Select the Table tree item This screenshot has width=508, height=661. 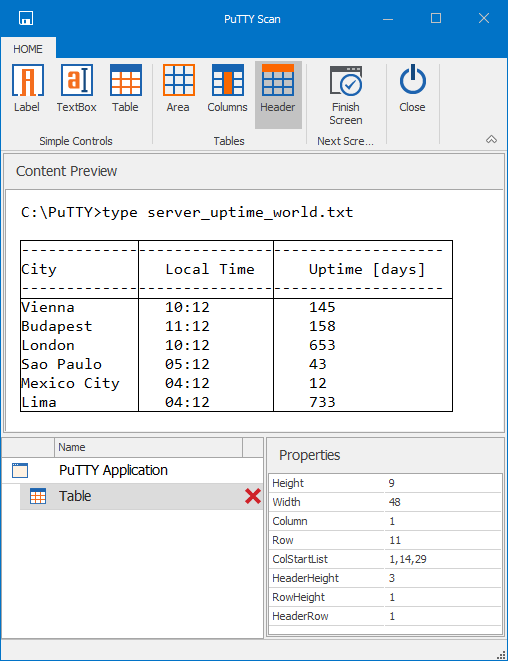pyautogui.click(x=141, y=496)
